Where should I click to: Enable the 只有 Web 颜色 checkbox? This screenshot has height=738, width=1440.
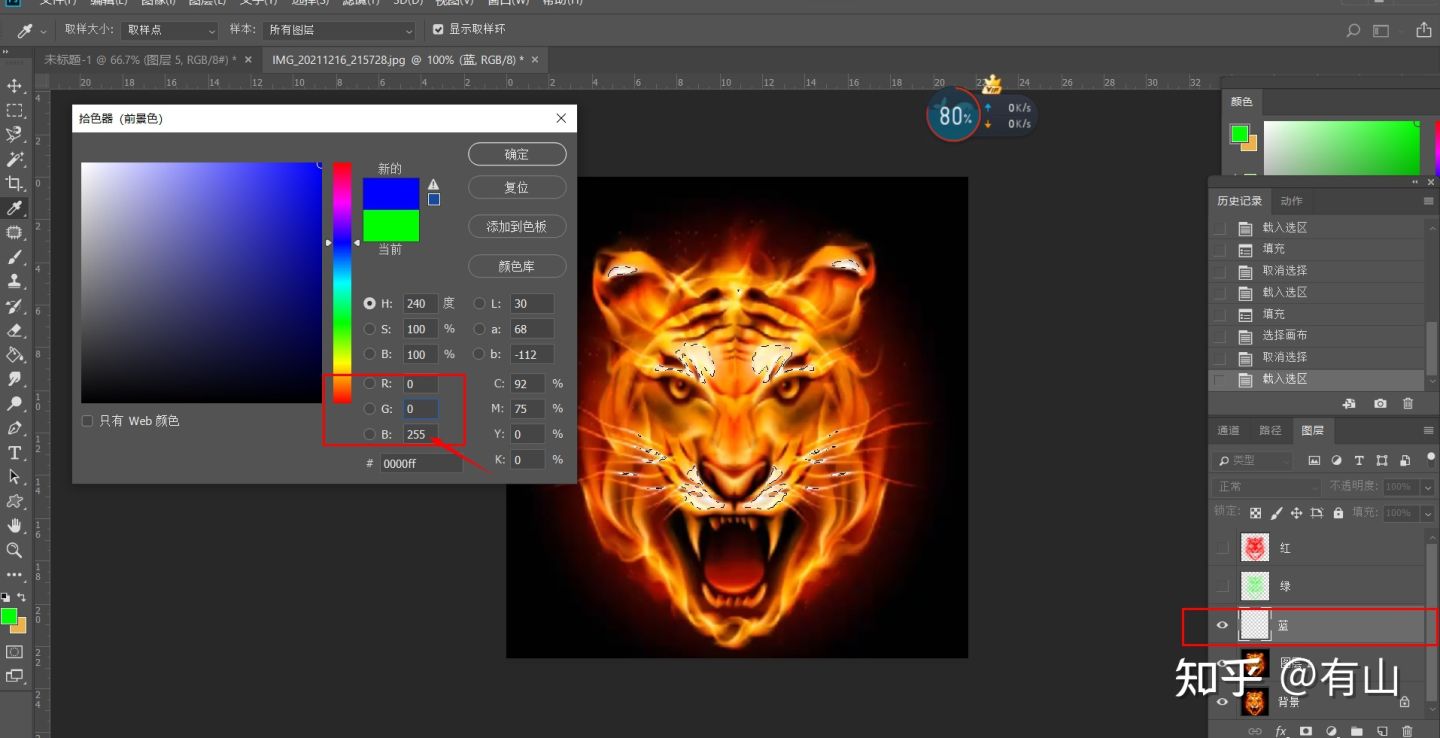pyautogui.click(x=87, y=421)
